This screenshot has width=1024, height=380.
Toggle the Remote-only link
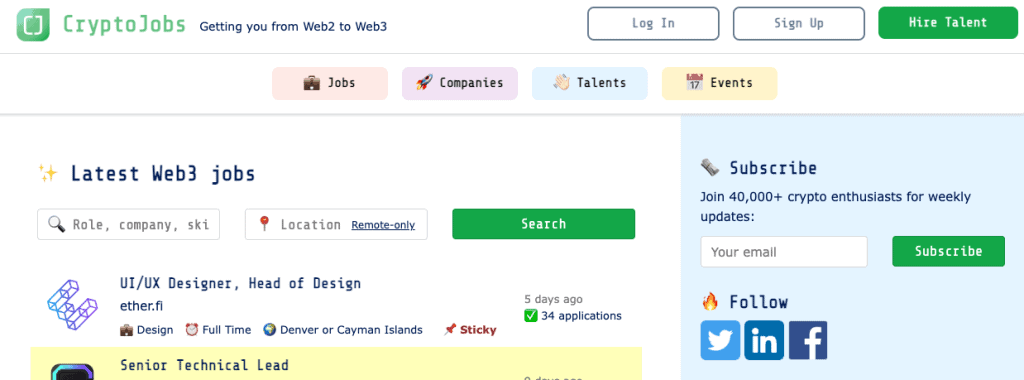[383, 225]
